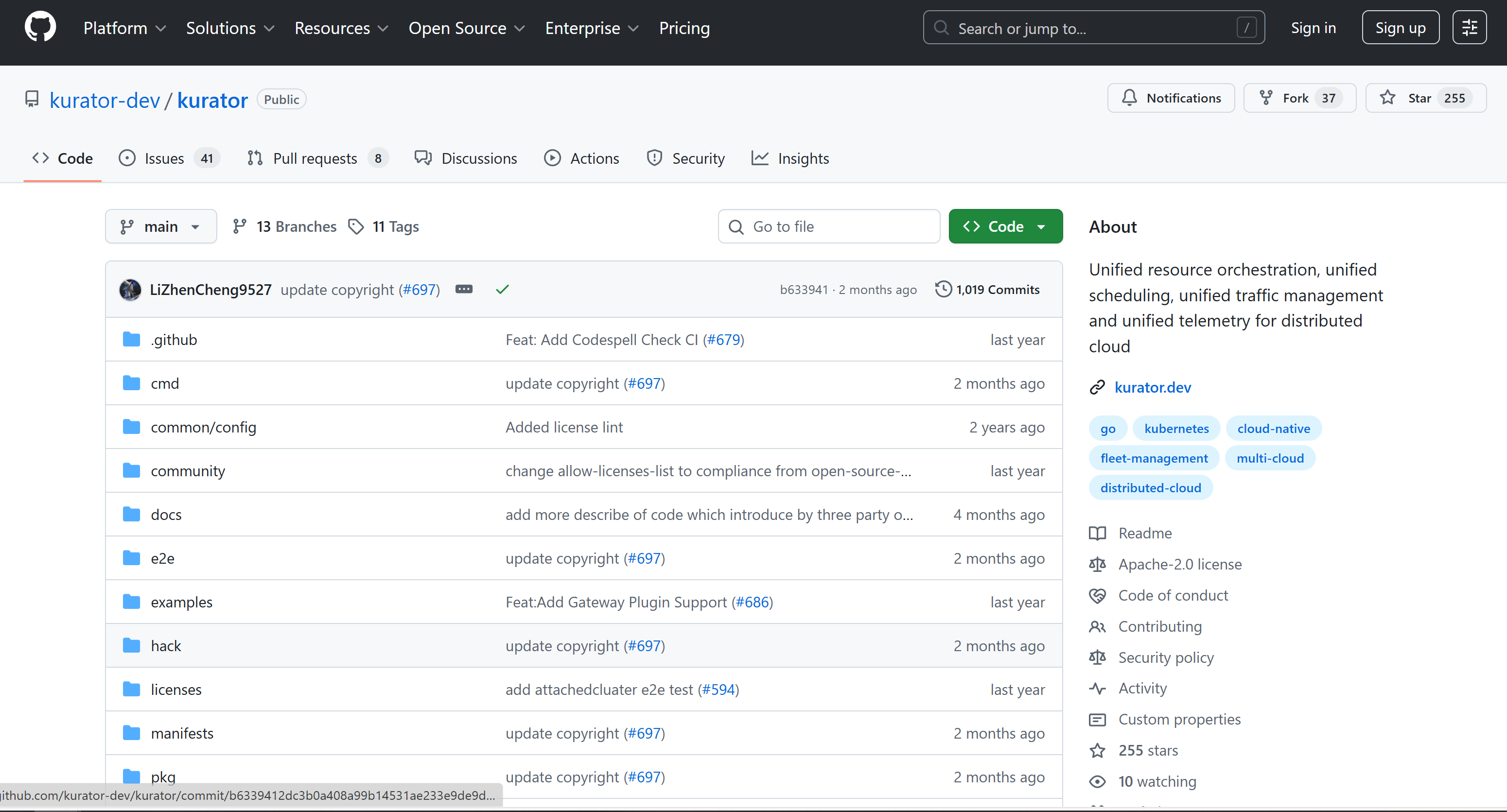Click LiZhenCheng9527's avatar image
This screenshot has width=1507, height=812.
[x=130, y=289]
